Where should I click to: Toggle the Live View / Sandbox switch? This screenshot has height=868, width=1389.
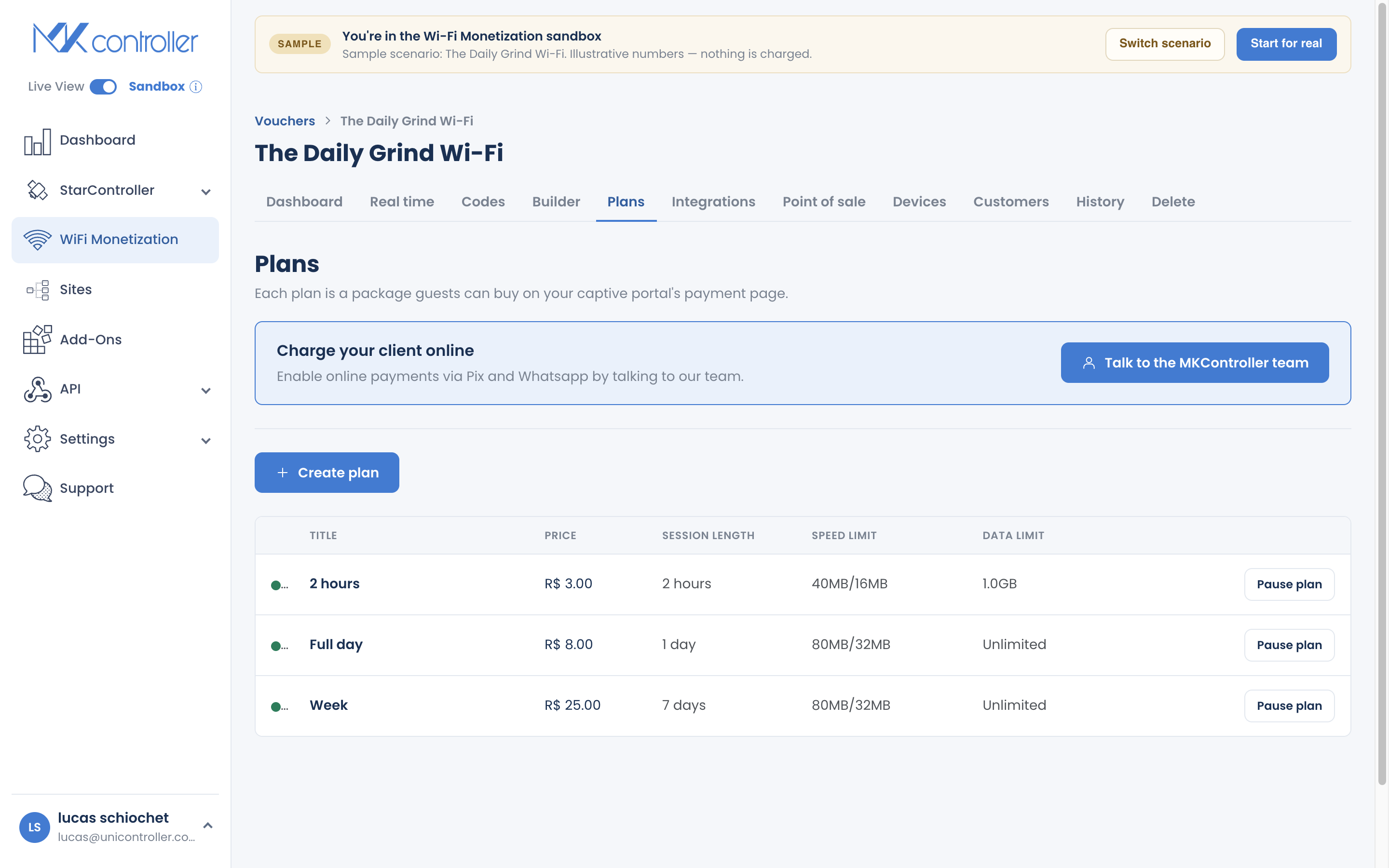103,87
